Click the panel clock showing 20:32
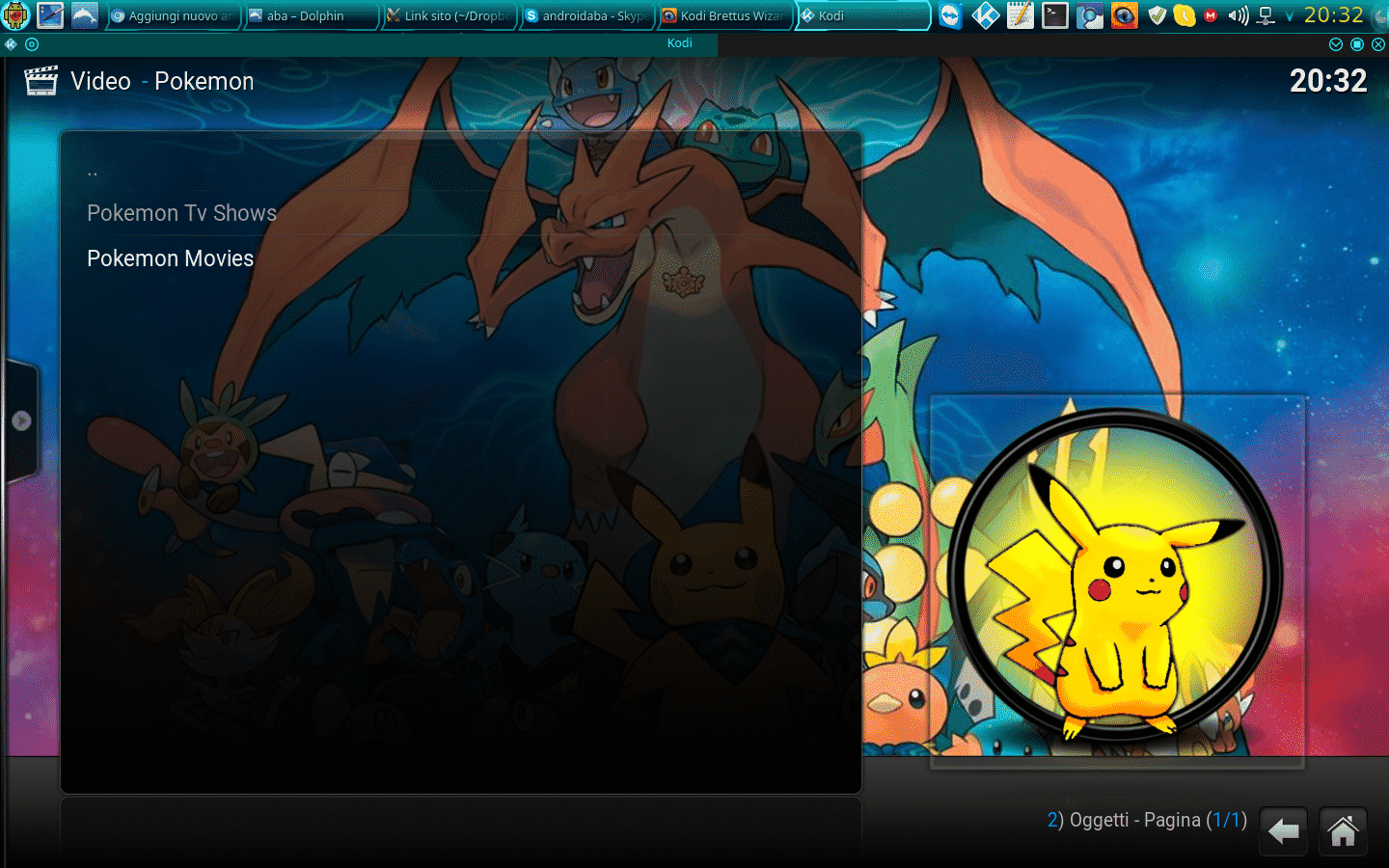Viewport: 1389px width, 868px height. tap(1334, 15)
